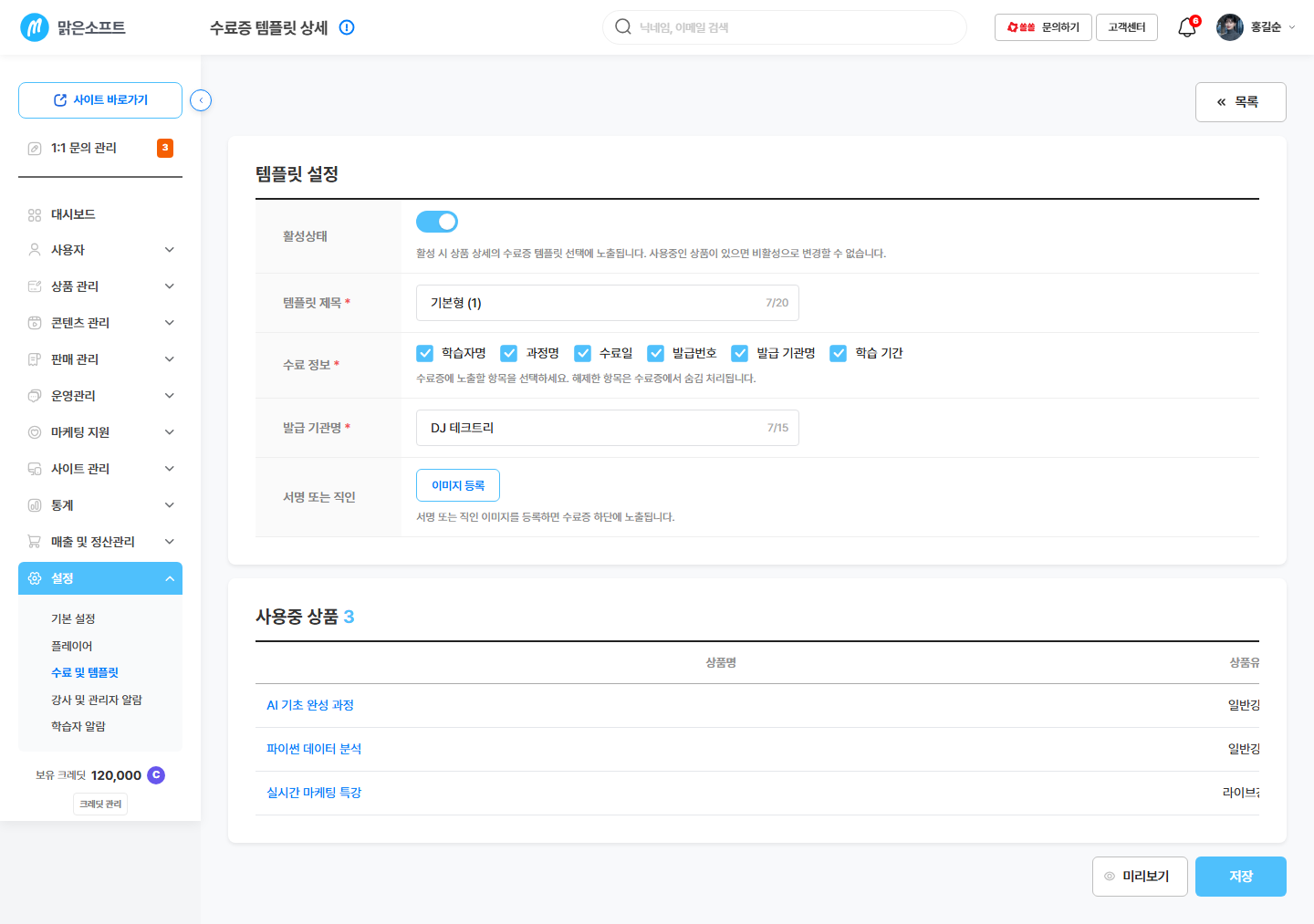Uncheck the 수료일 checkbox

click(x=582, y=353)
